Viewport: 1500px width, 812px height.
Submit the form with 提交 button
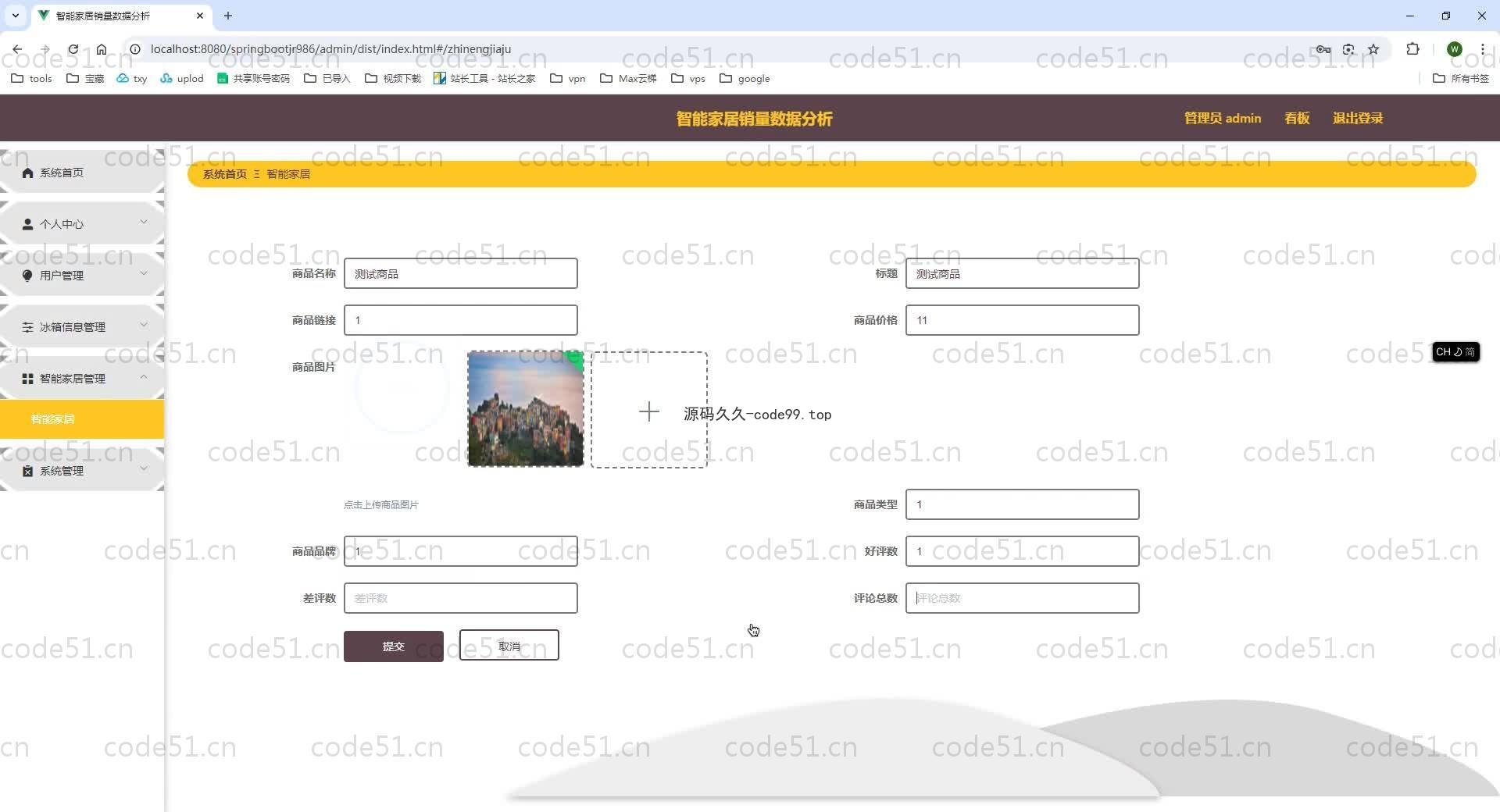point(394,646)
